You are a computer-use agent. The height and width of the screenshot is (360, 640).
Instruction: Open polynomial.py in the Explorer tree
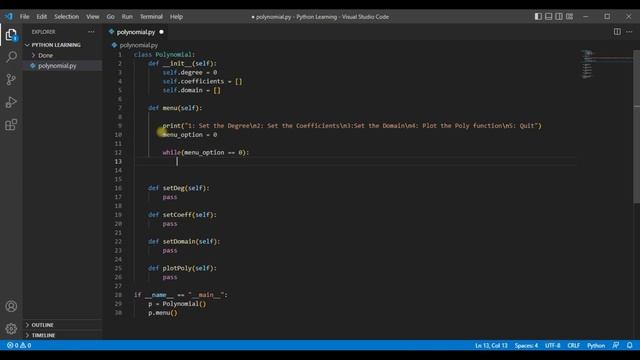pyautogui.click(x=57, y=66)
